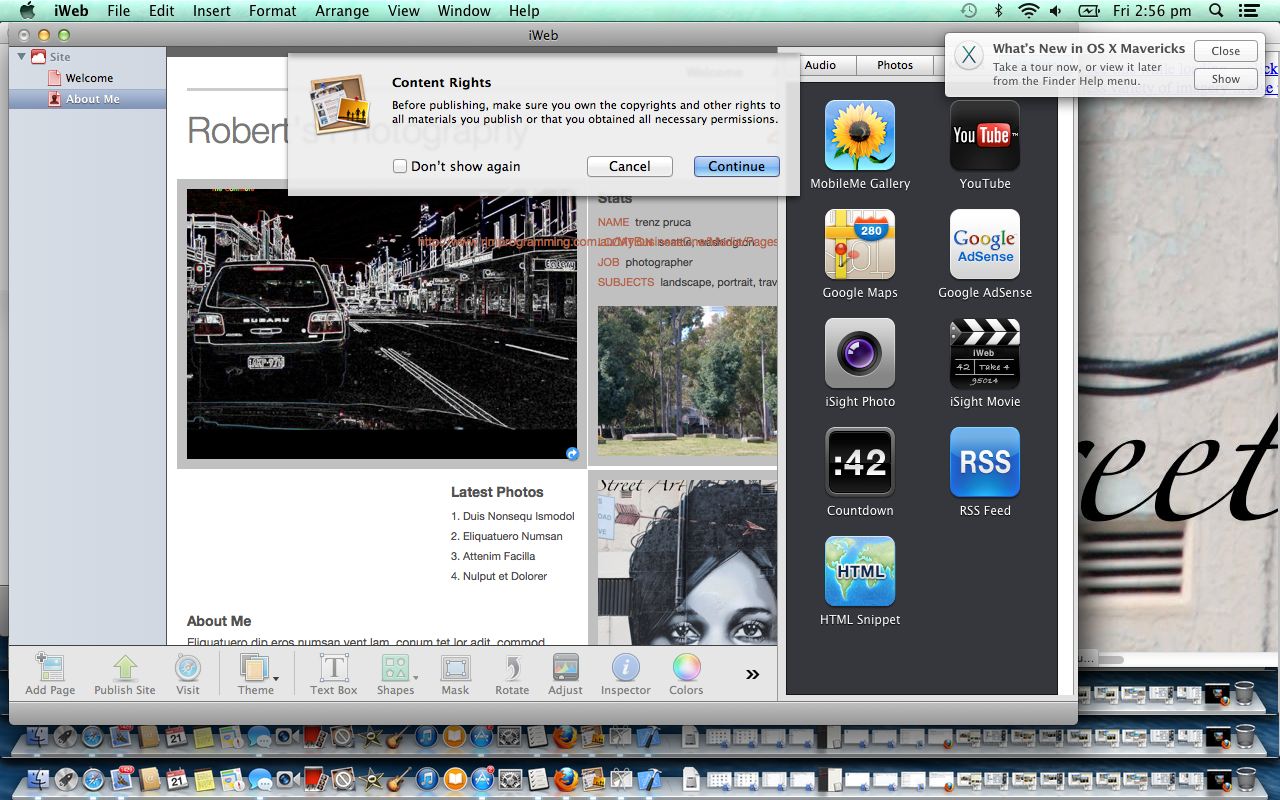Click Nulput et Dolorer list item
Screen dimensions: 1280x800
499,576
